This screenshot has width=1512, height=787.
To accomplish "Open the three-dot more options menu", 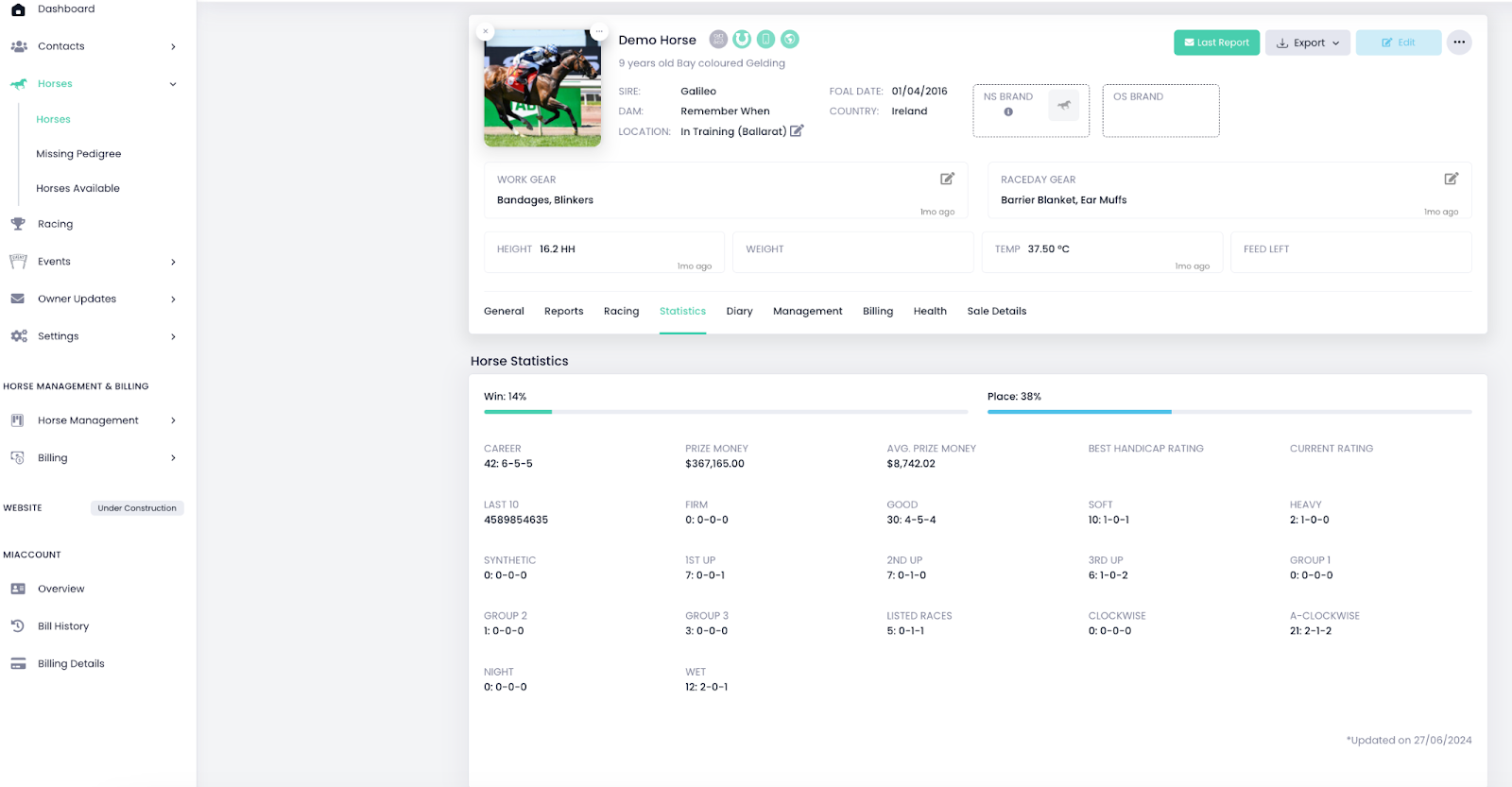I will click(1459, 43).
